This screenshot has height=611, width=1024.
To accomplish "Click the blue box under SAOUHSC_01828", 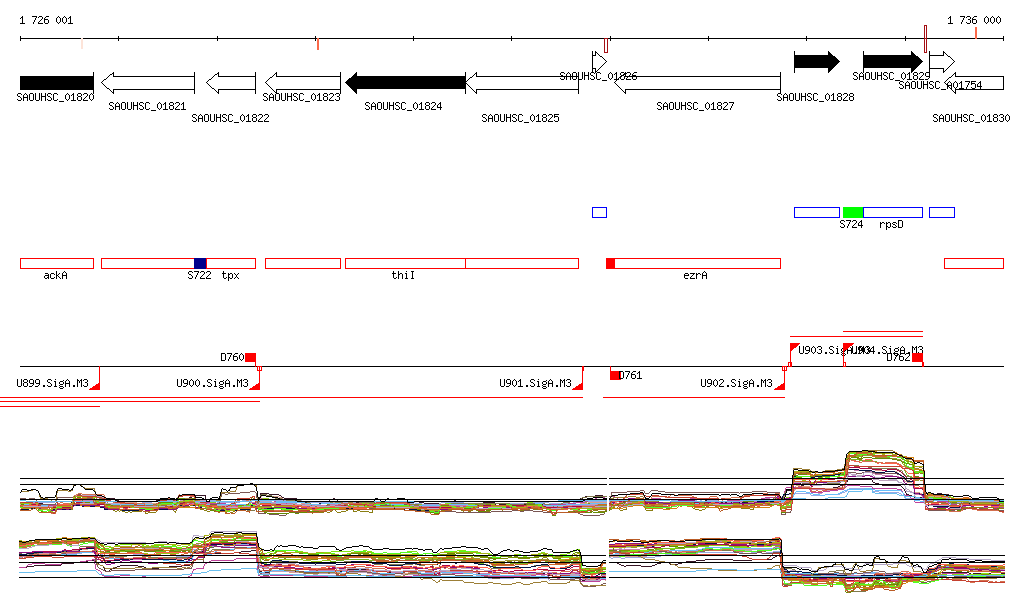I will (816, 212).
